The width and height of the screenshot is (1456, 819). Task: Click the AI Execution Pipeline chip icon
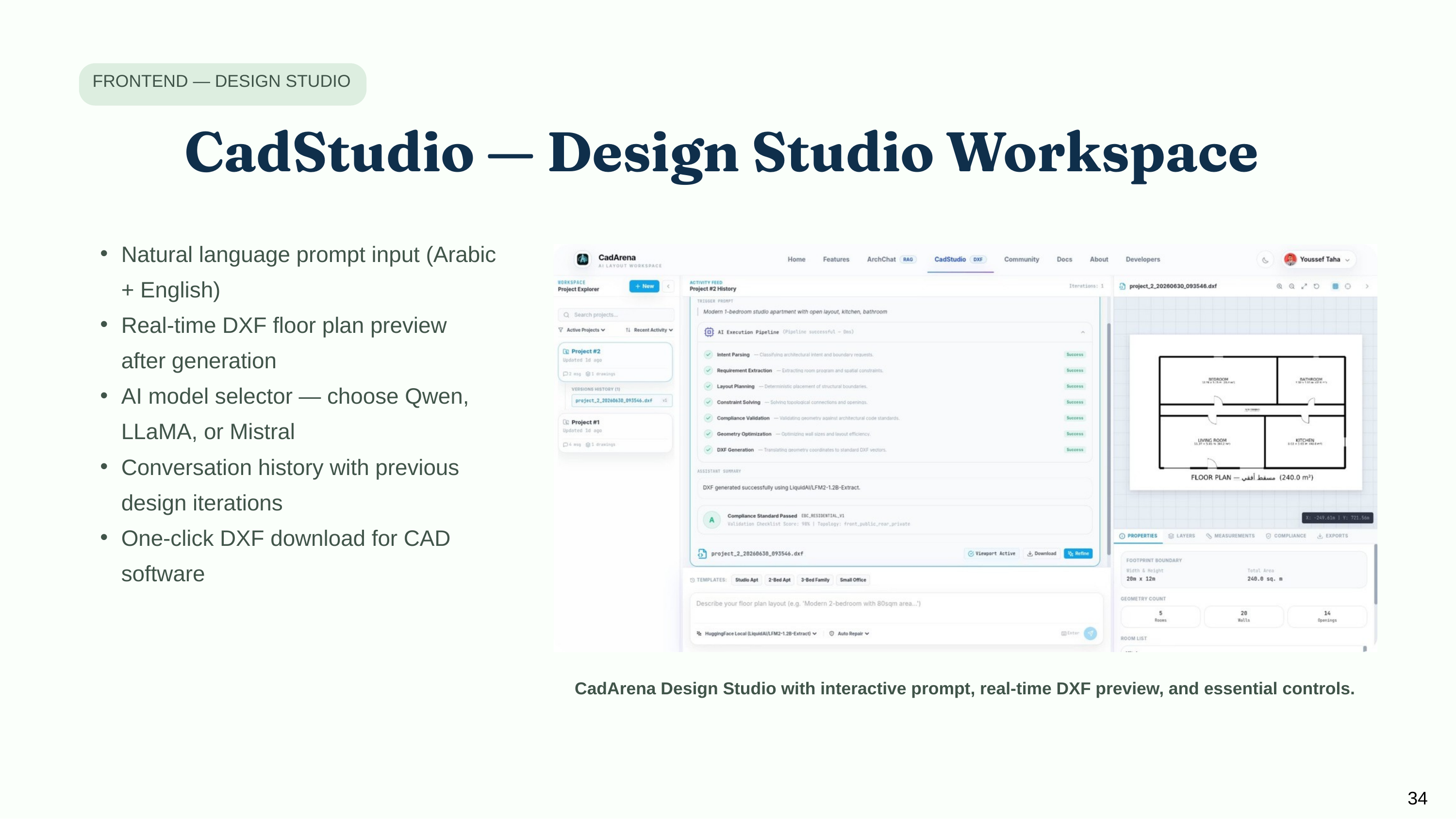tap(709, 332)
